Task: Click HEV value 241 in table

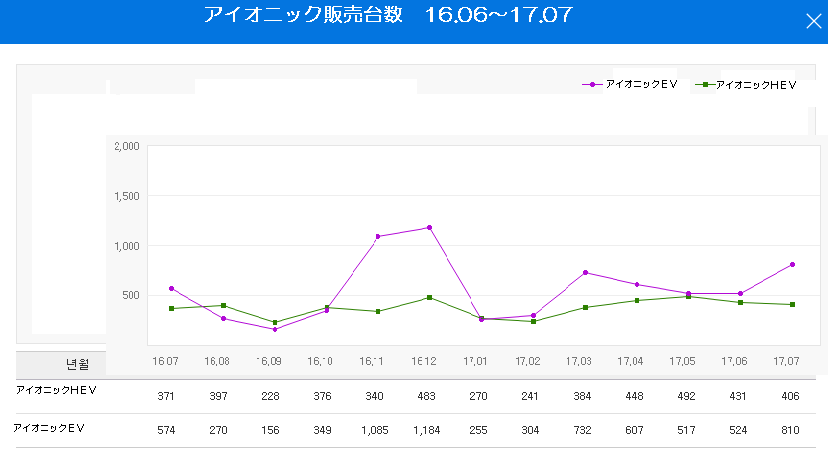Action: coord(530,396)
